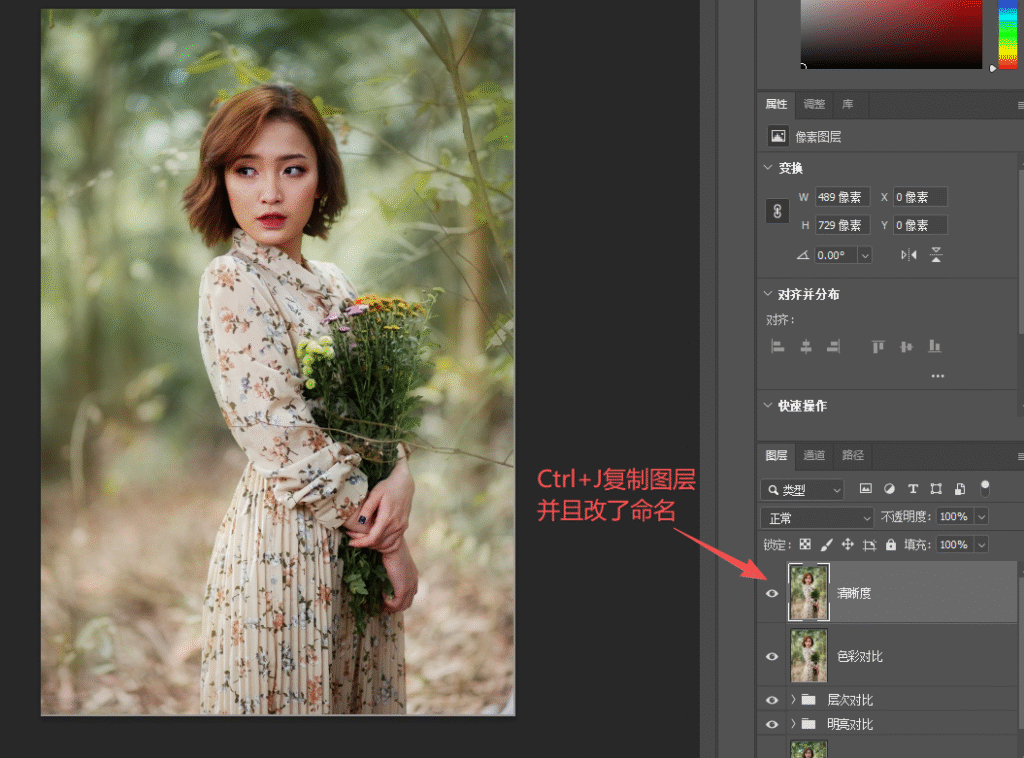This screenshot has height=758, width=1024.
Task: Open the rotation angle dropdown
Action: pos(865,255)
